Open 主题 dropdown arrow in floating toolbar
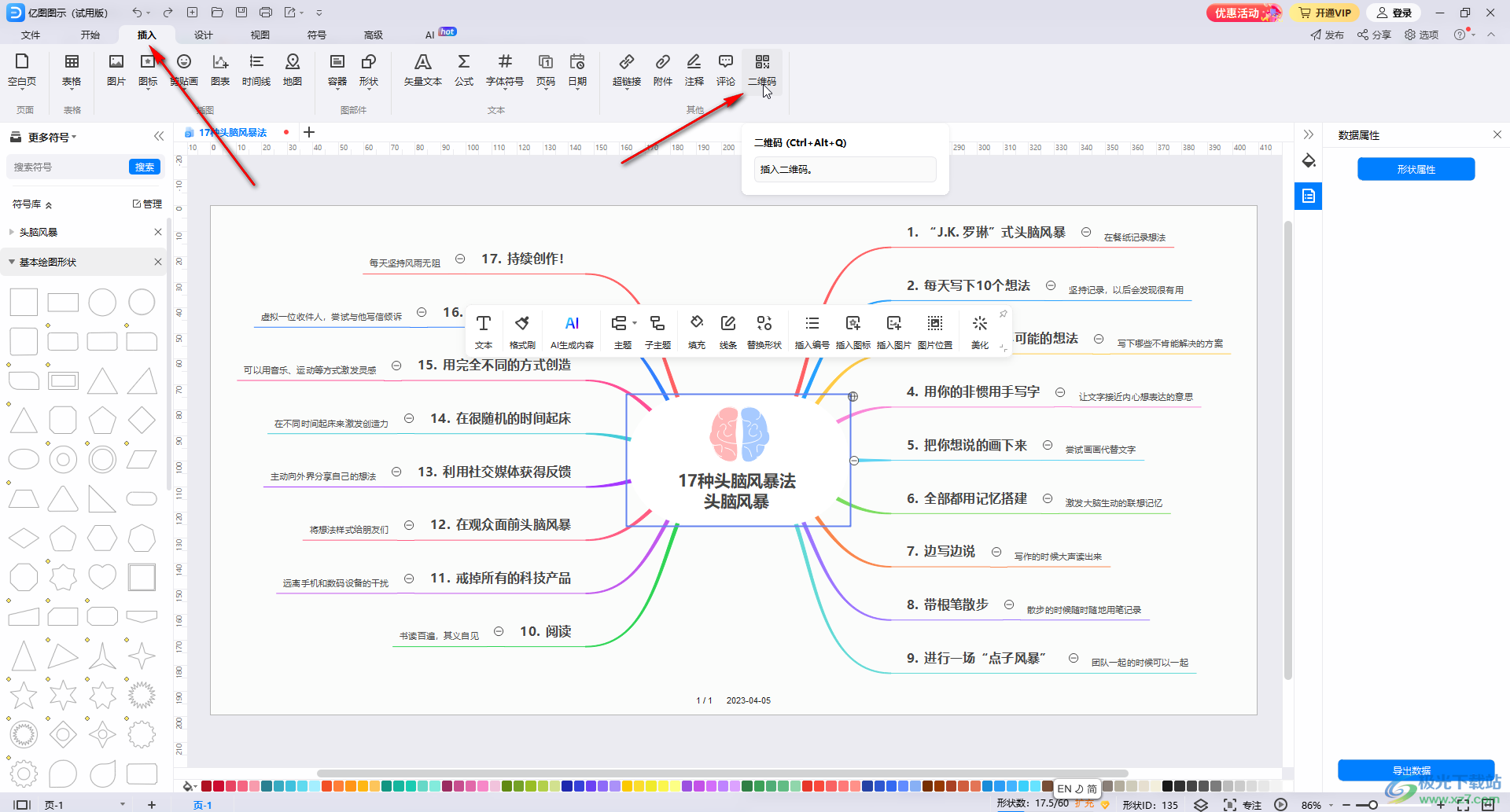This screenshot has width=1510, height=812. click(x=634, y=323)
